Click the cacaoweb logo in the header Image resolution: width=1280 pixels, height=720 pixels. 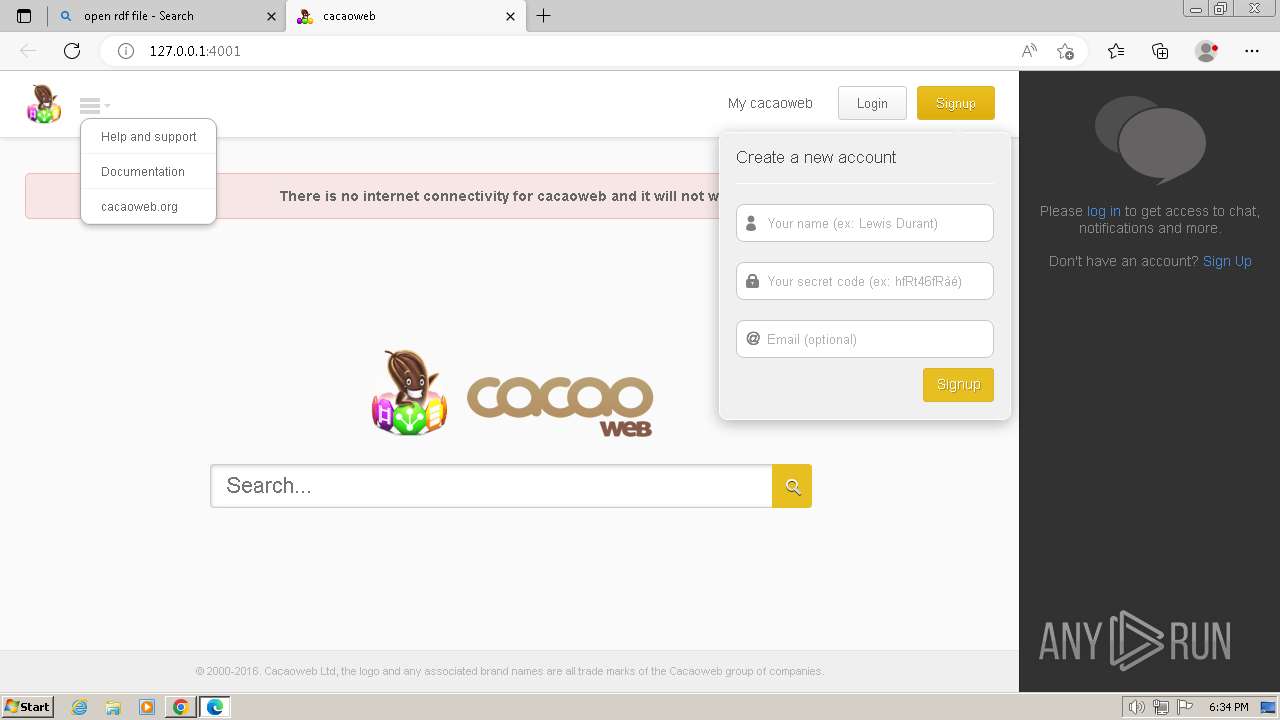(x=44, y=104)
